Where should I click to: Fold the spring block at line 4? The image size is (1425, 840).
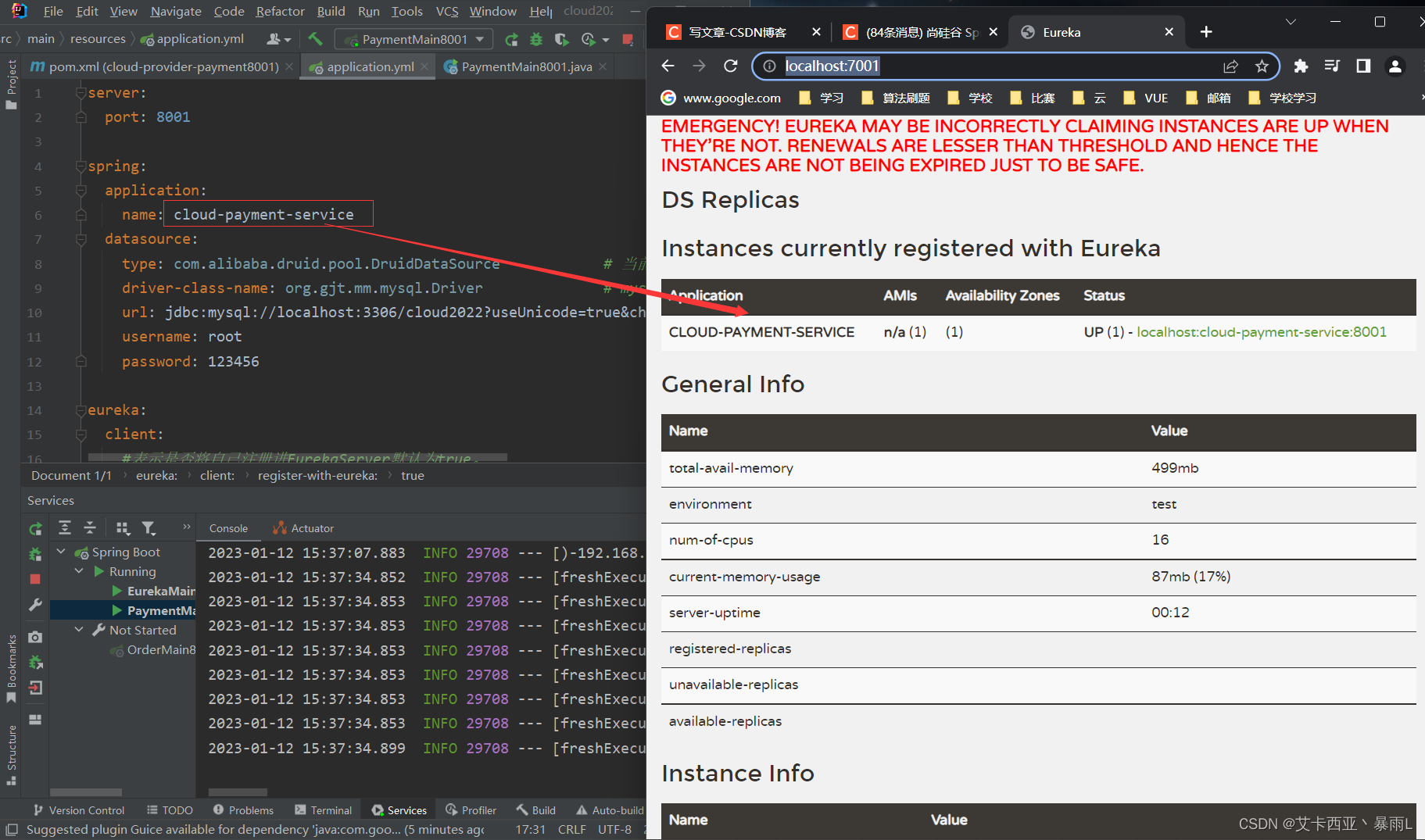coord(81,166)
